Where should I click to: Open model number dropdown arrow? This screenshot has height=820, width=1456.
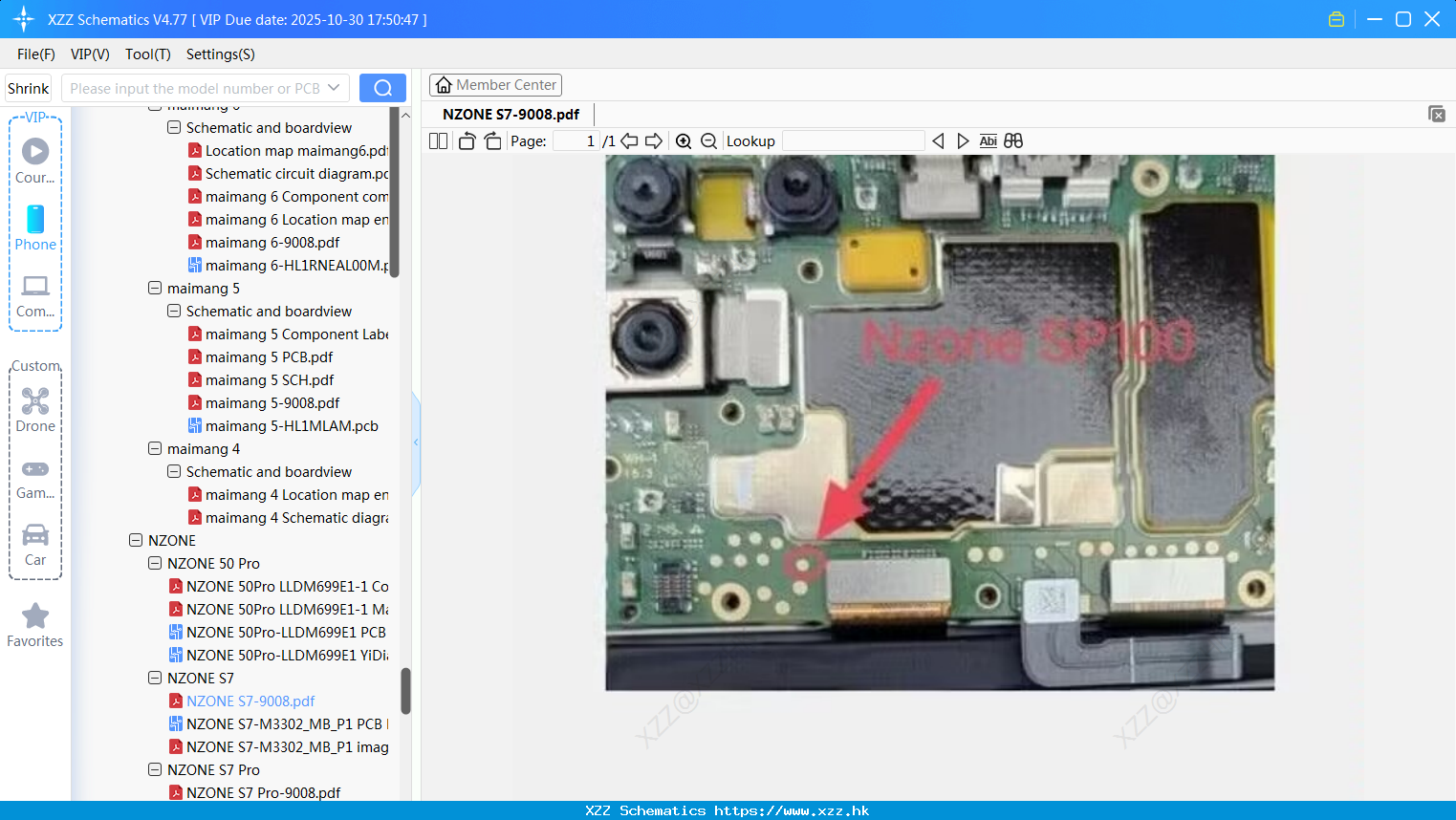coord(334,88)
